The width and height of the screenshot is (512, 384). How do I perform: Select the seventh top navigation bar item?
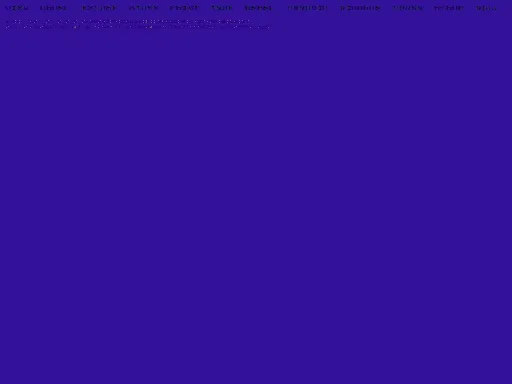click(x=258, y=8)
